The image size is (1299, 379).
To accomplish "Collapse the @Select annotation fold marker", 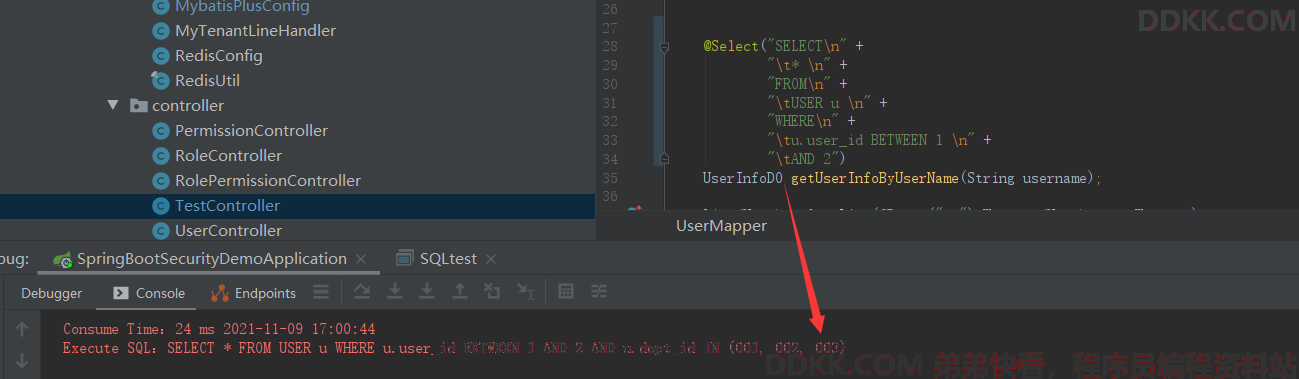I will (x=662, y=47).
